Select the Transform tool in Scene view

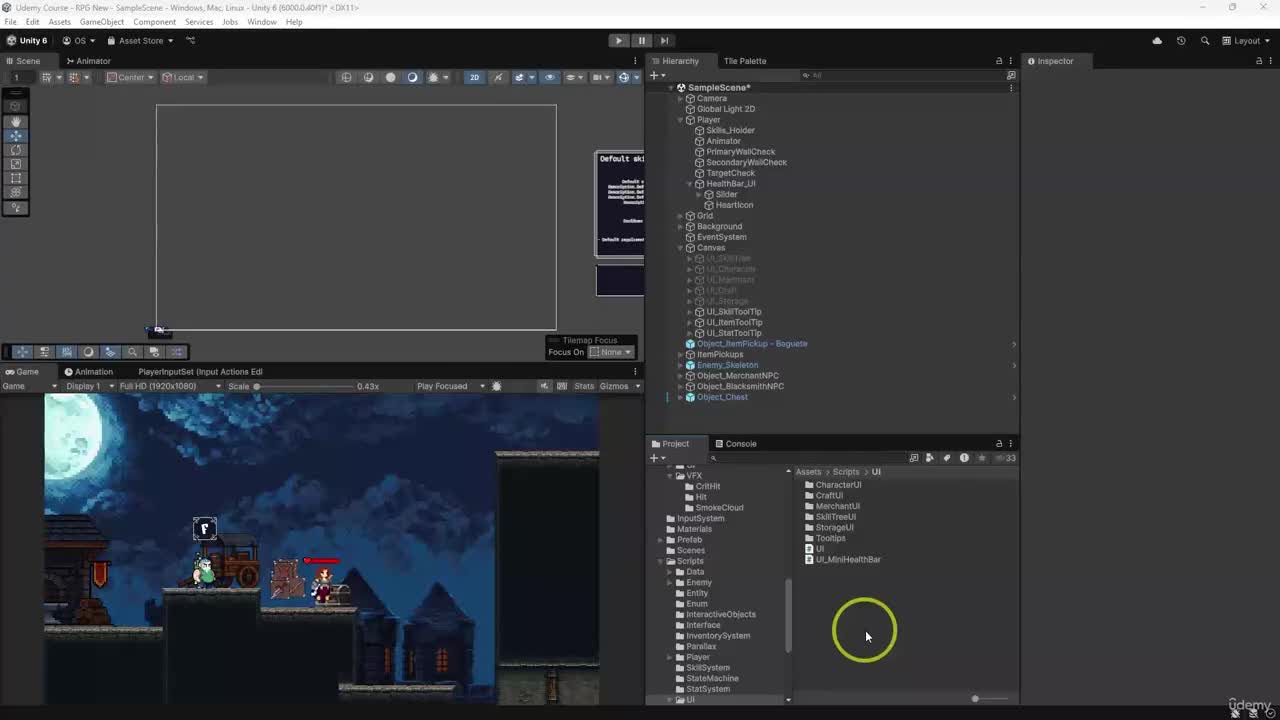tap(16, 192)
